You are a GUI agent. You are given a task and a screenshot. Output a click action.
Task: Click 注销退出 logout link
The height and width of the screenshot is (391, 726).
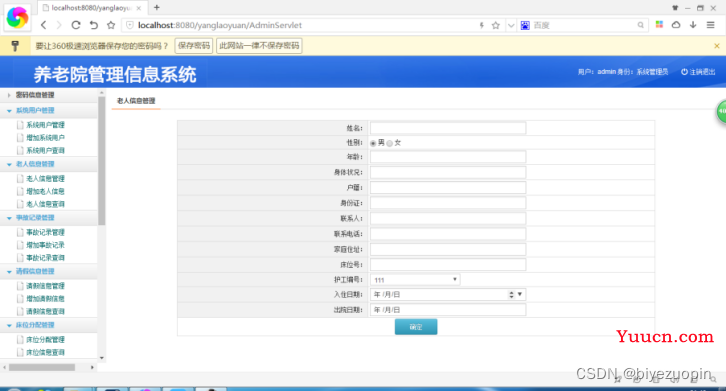coord(698,72)
